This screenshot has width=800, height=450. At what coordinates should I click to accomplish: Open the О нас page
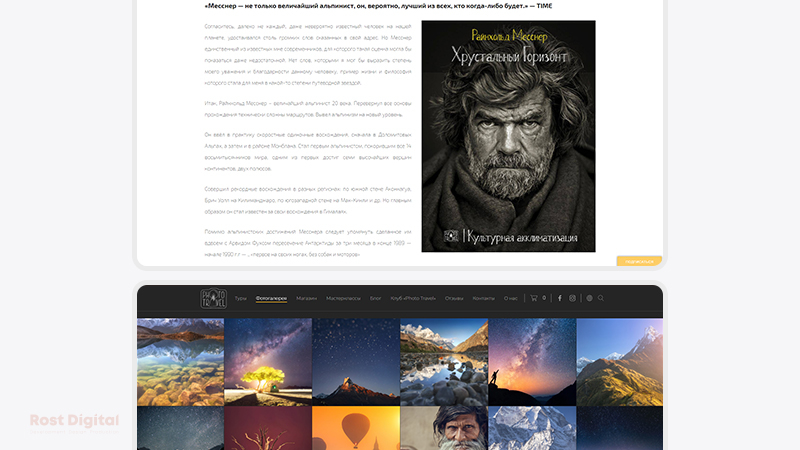(510, 298)
